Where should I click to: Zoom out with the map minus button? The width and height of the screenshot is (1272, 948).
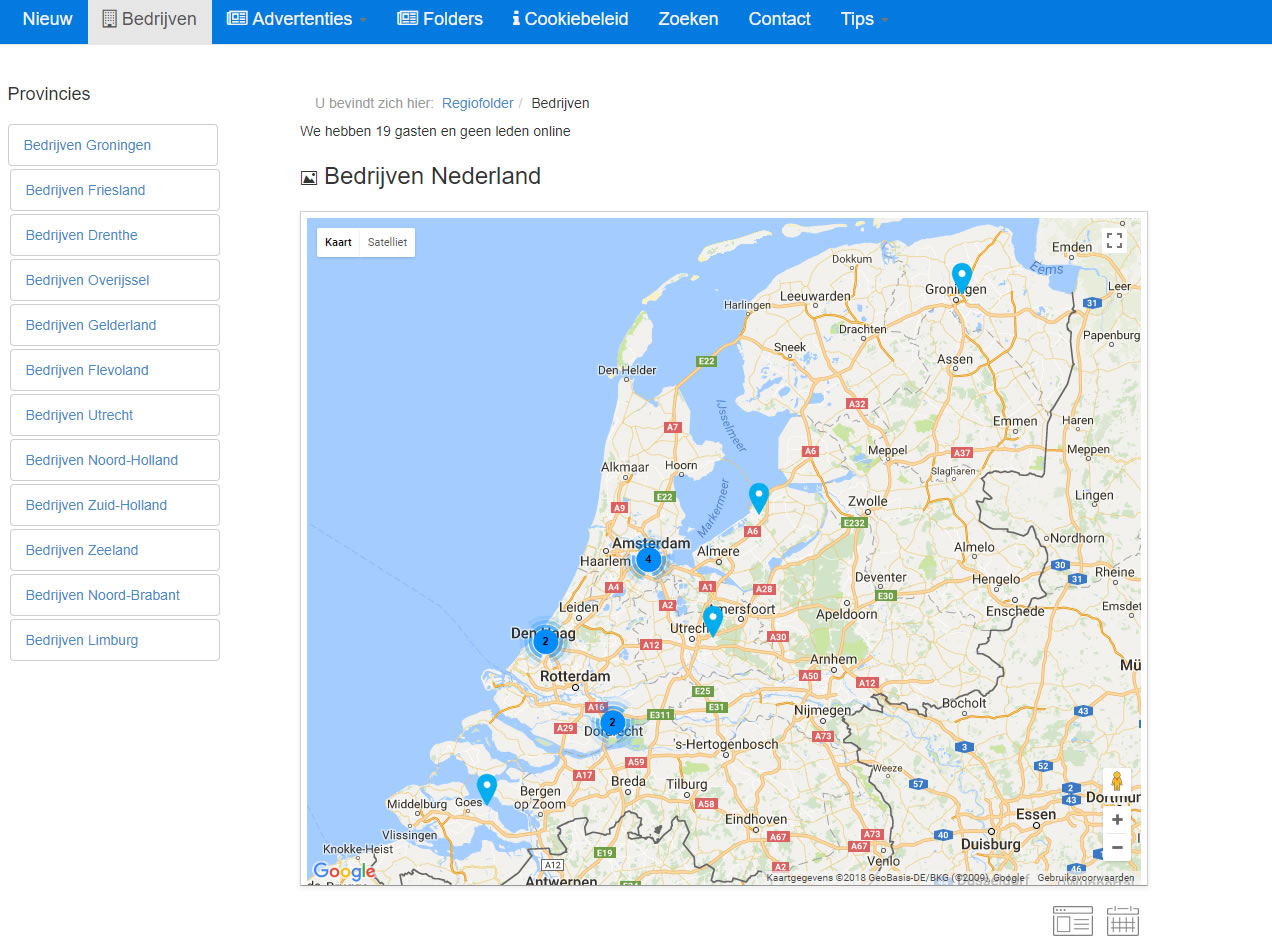point(1117,848)
